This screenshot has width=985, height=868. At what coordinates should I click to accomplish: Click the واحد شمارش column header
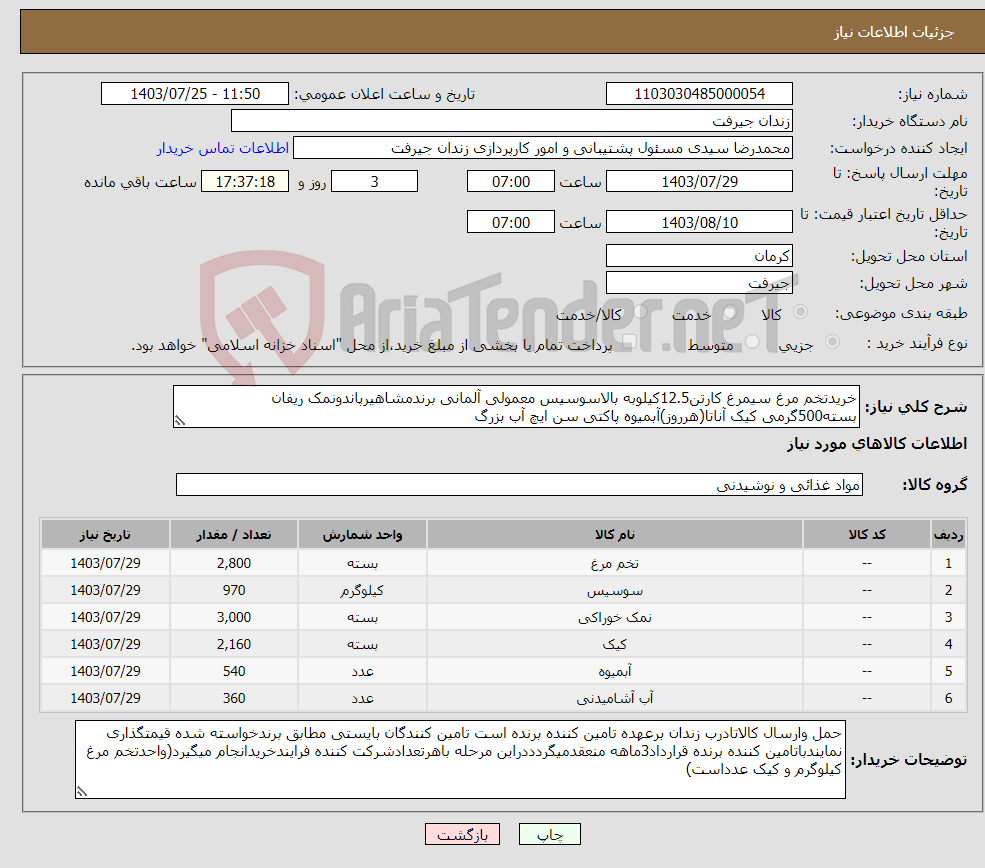(x=362, y=534)
